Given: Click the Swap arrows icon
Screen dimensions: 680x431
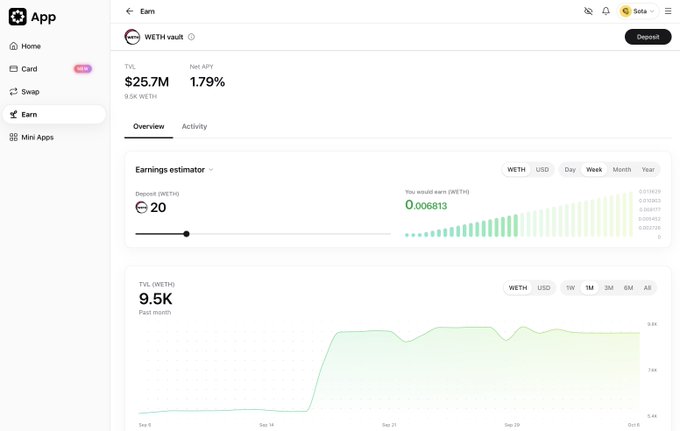Looking at the screenshot, I should [13, 91].
